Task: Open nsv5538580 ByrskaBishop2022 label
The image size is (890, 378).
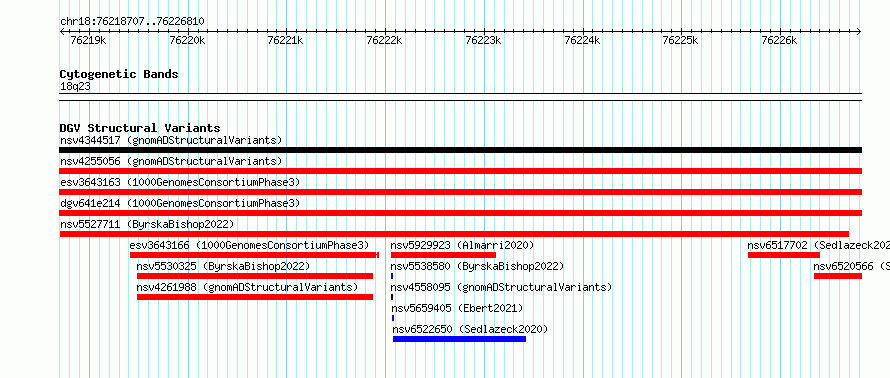Action: [x=477, y=266]
